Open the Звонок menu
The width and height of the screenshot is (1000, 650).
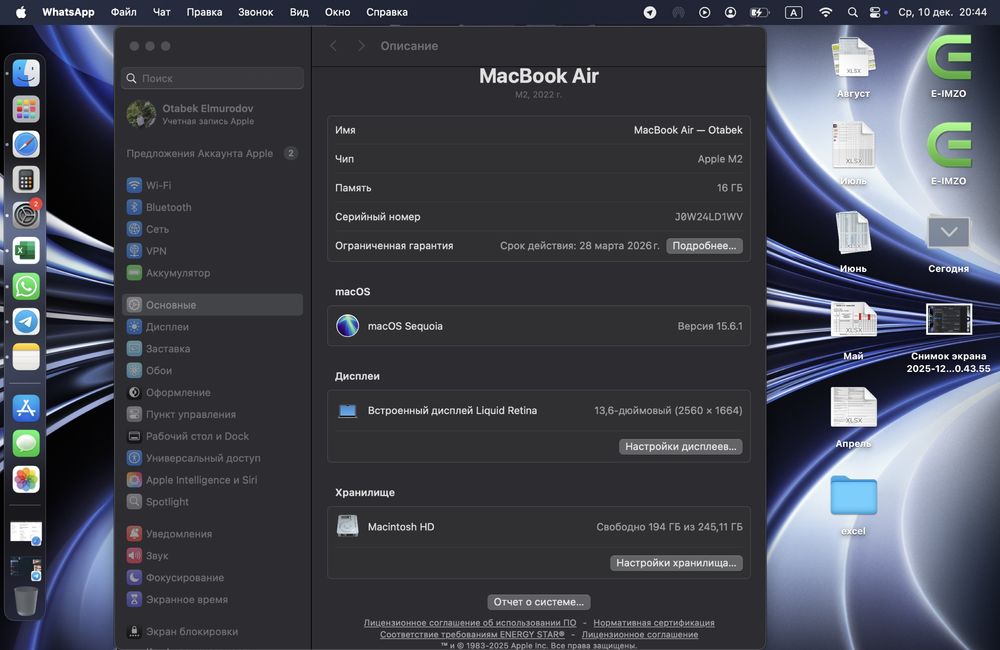(x=256, y=12)
